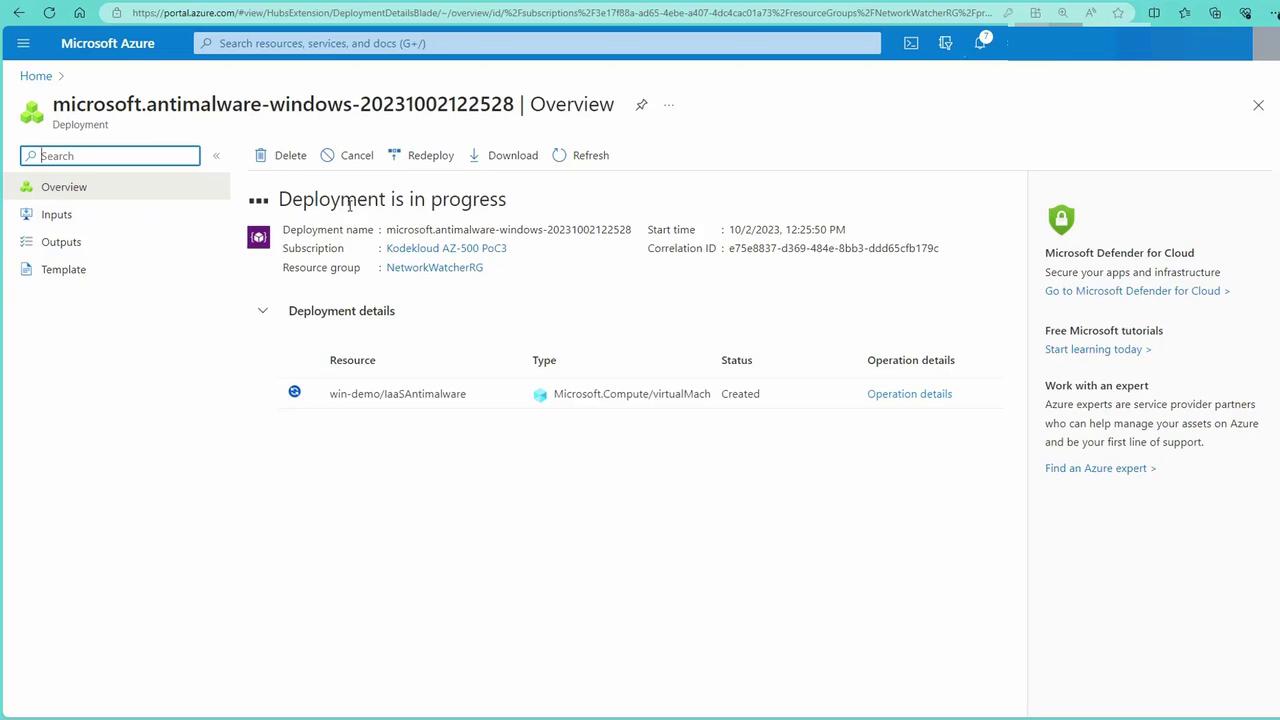Click the trash can Delete icon
This screenshot has width=1280, height=720.
click(x=261, y=155)
